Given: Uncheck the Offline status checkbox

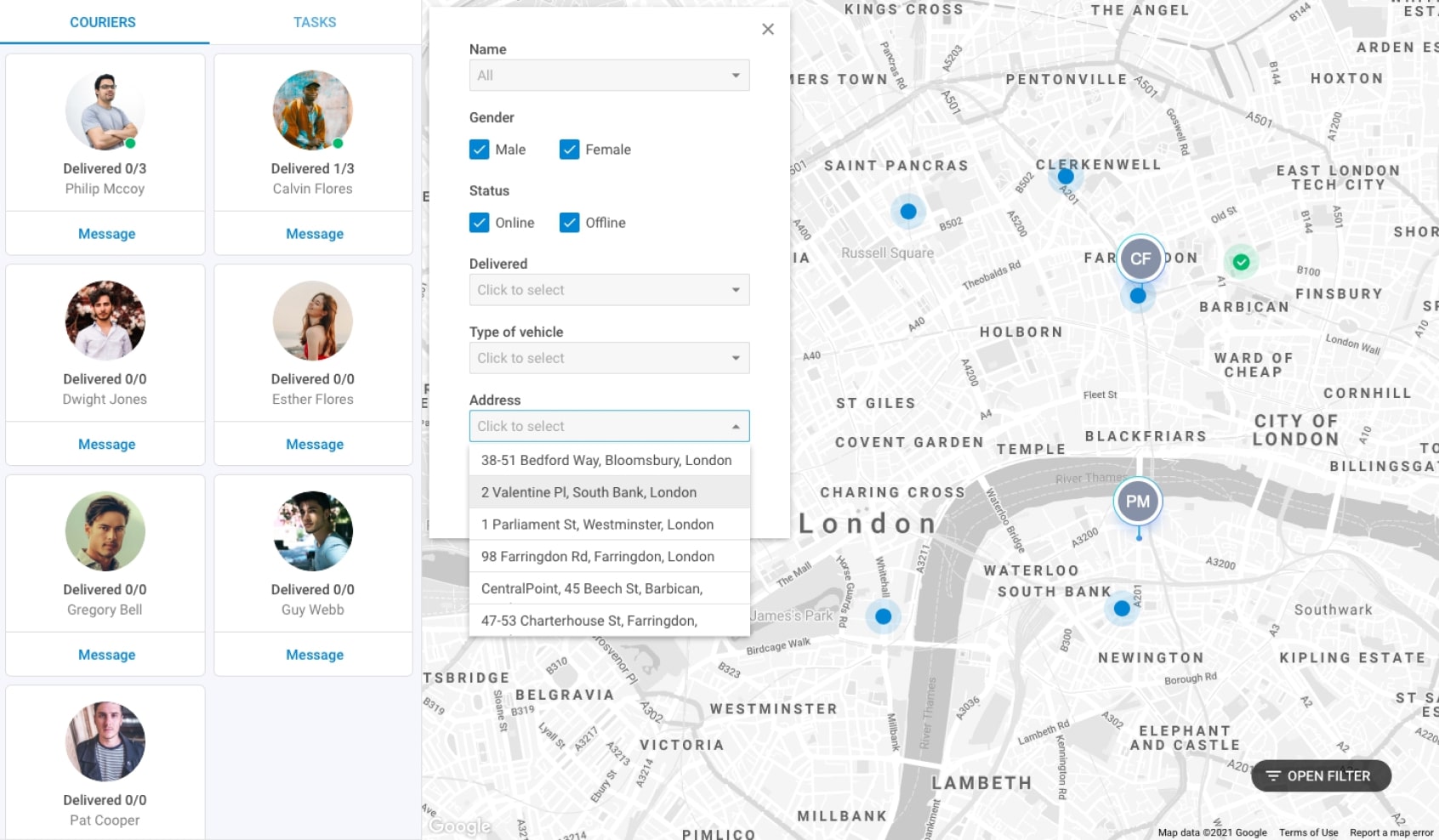Looking at the screenshot, I should point(570,223).
